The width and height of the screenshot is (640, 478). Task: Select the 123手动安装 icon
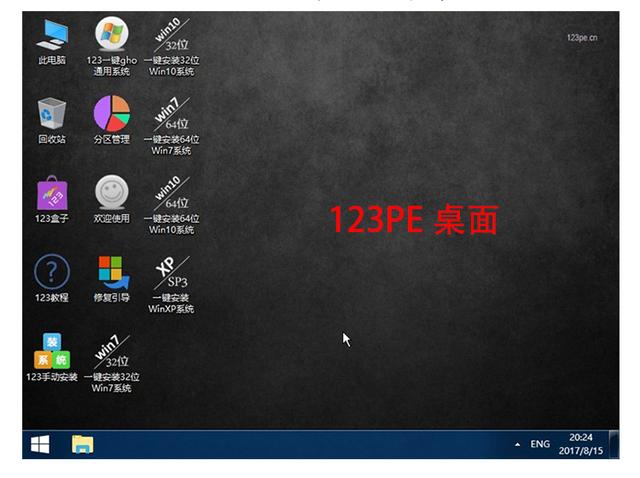pyautogui.click(x=52, y=358)
